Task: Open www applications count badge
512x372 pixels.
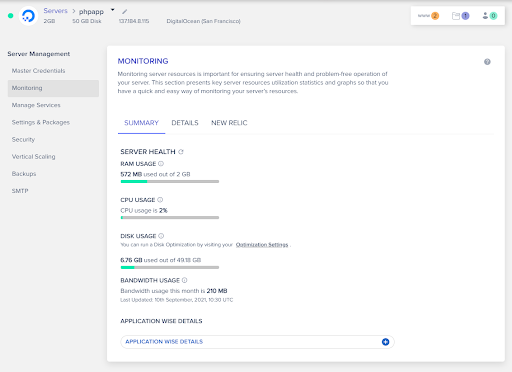Action: 428,16
